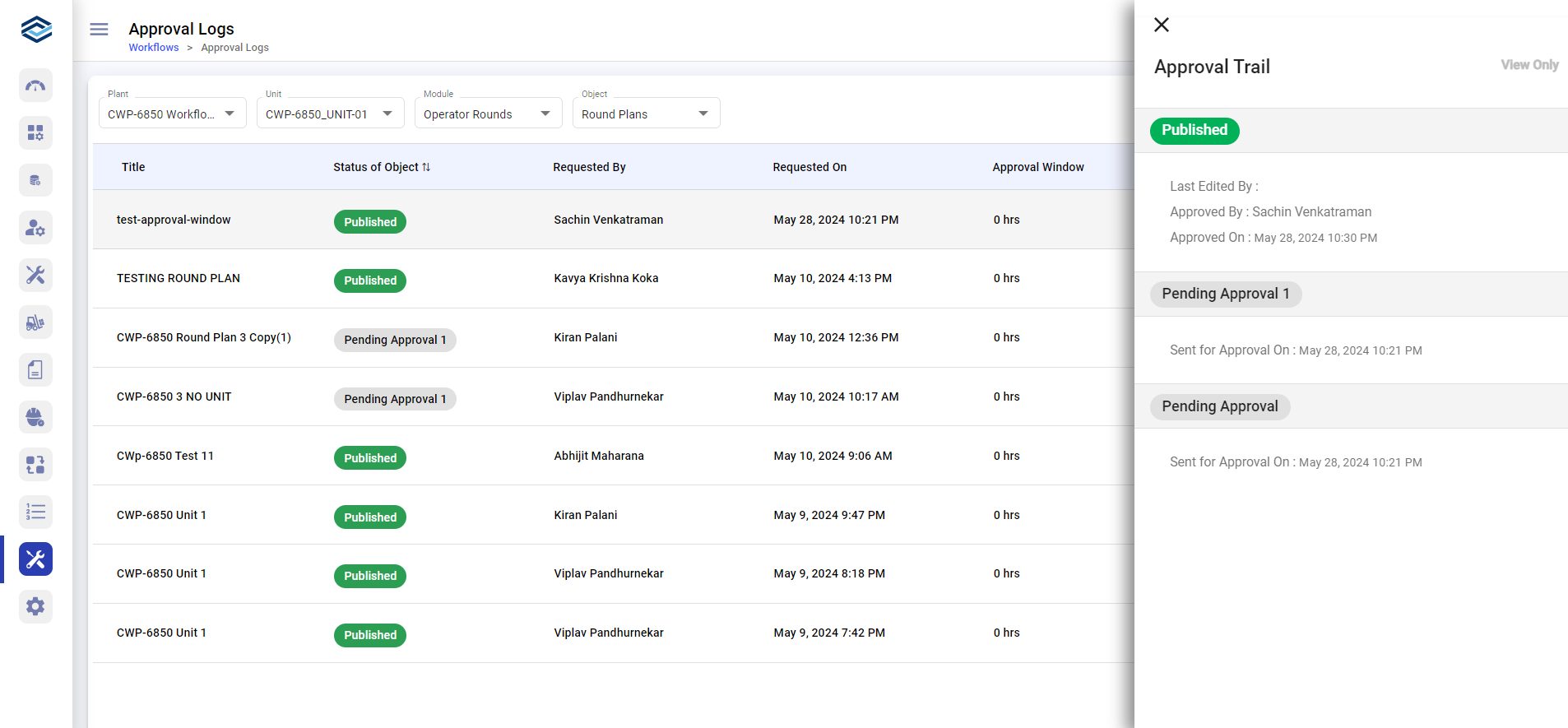This screenshot has width=1568, height=728.
Task: Click date May 9, 2024 7:42 PM
Action: [x=829, y=633]
